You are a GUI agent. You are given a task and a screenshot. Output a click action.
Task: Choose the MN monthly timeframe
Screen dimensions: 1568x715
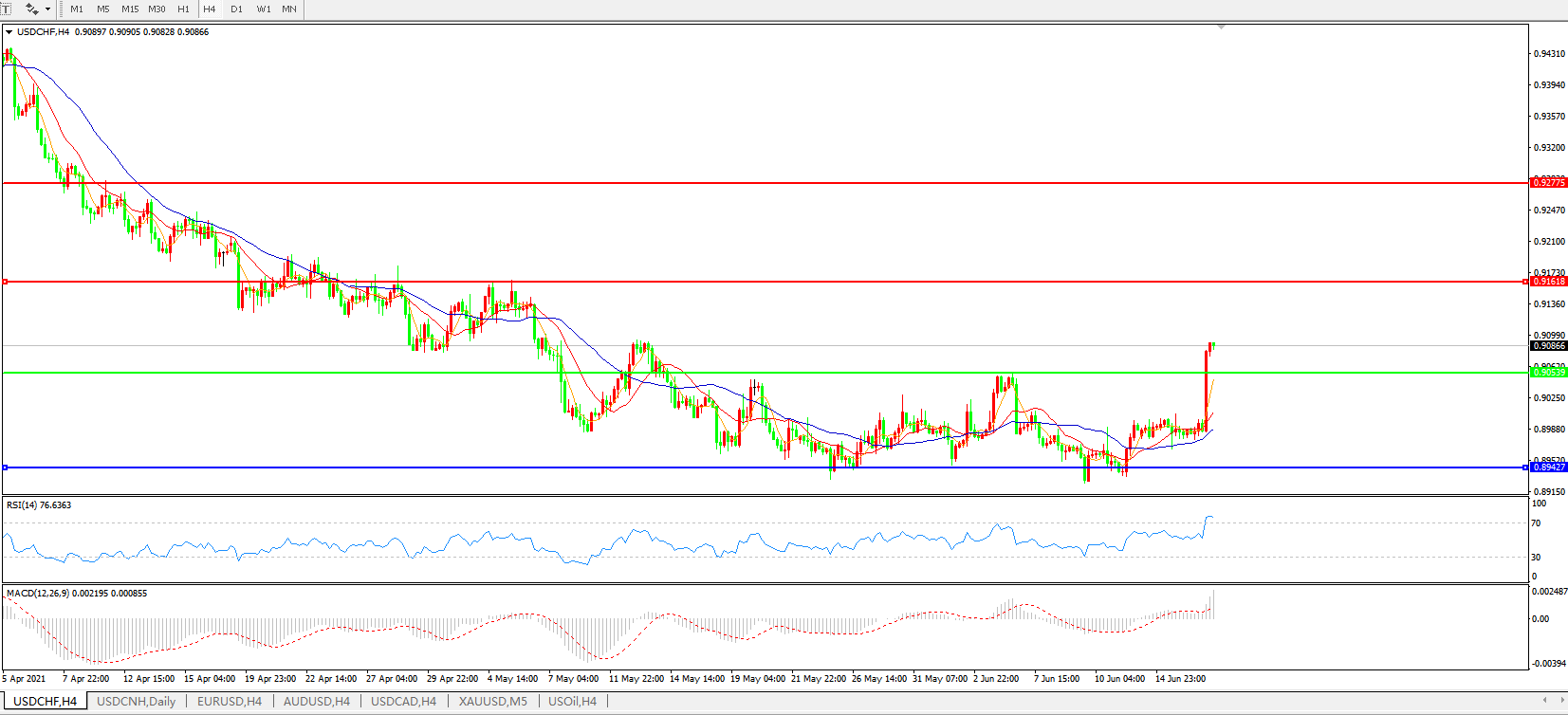coord(289,9)
